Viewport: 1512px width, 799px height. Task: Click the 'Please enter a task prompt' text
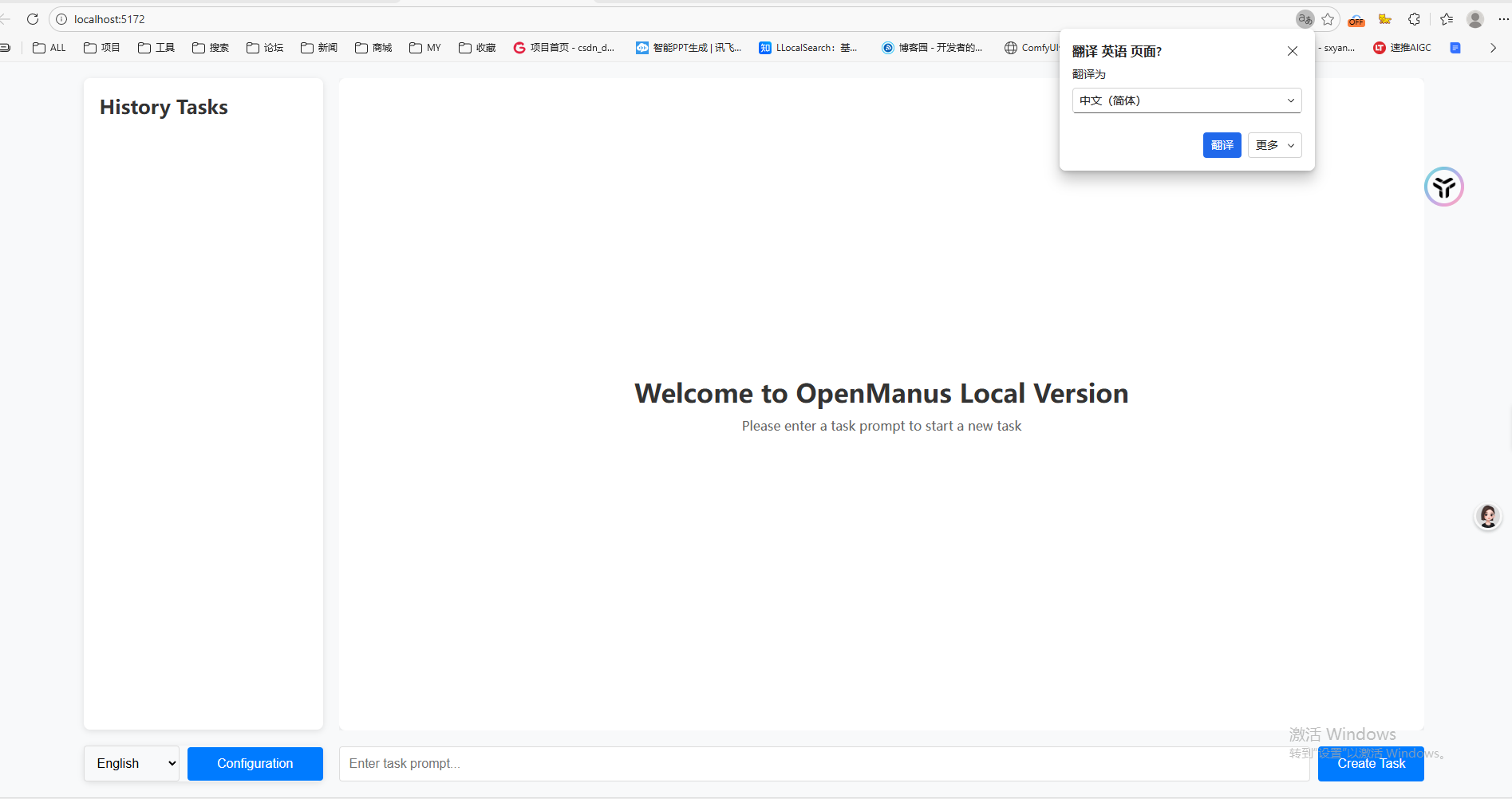pyautogui.click(x=882, y=426)
